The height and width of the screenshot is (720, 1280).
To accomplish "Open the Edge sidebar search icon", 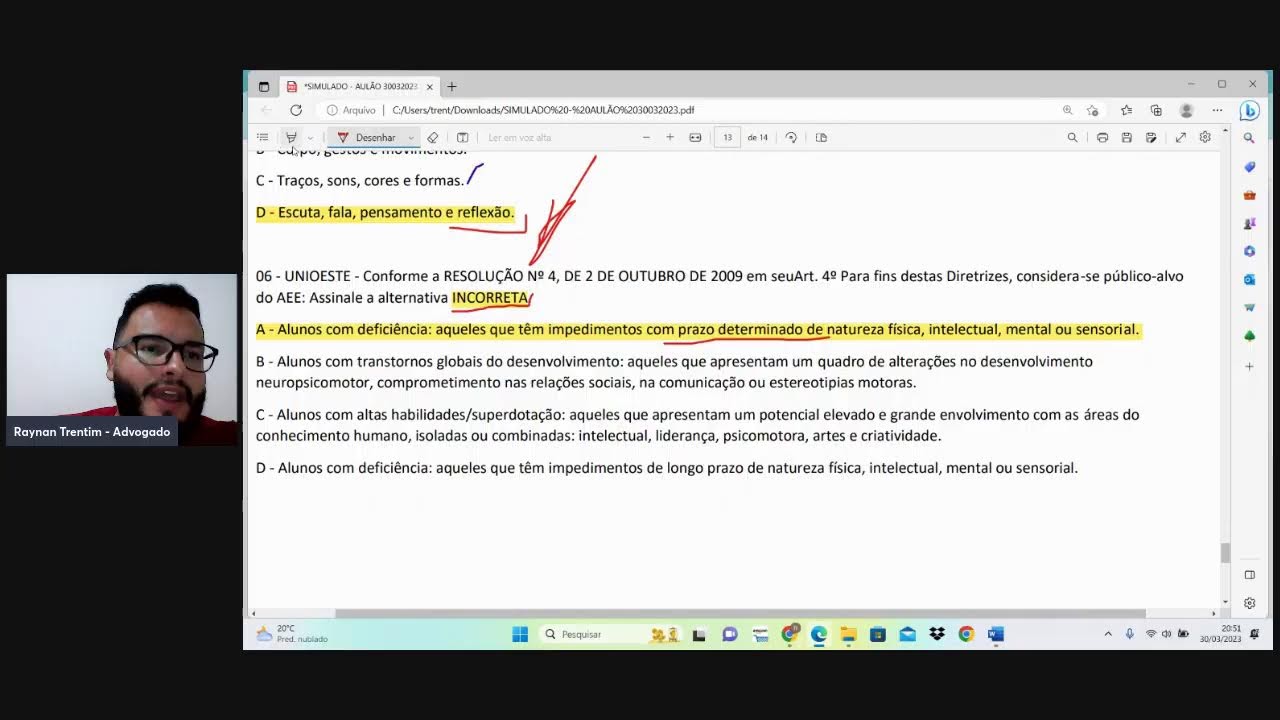I will [1249, 138].
